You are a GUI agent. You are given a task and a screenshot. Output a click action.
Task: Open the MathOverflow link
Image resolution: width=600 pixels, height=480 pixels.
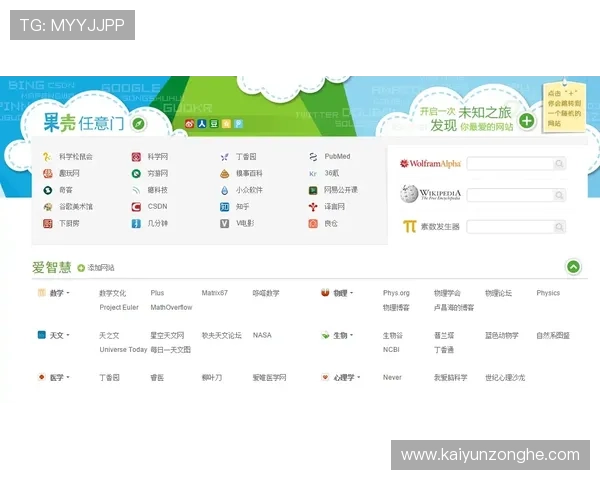tap(171, 307)
